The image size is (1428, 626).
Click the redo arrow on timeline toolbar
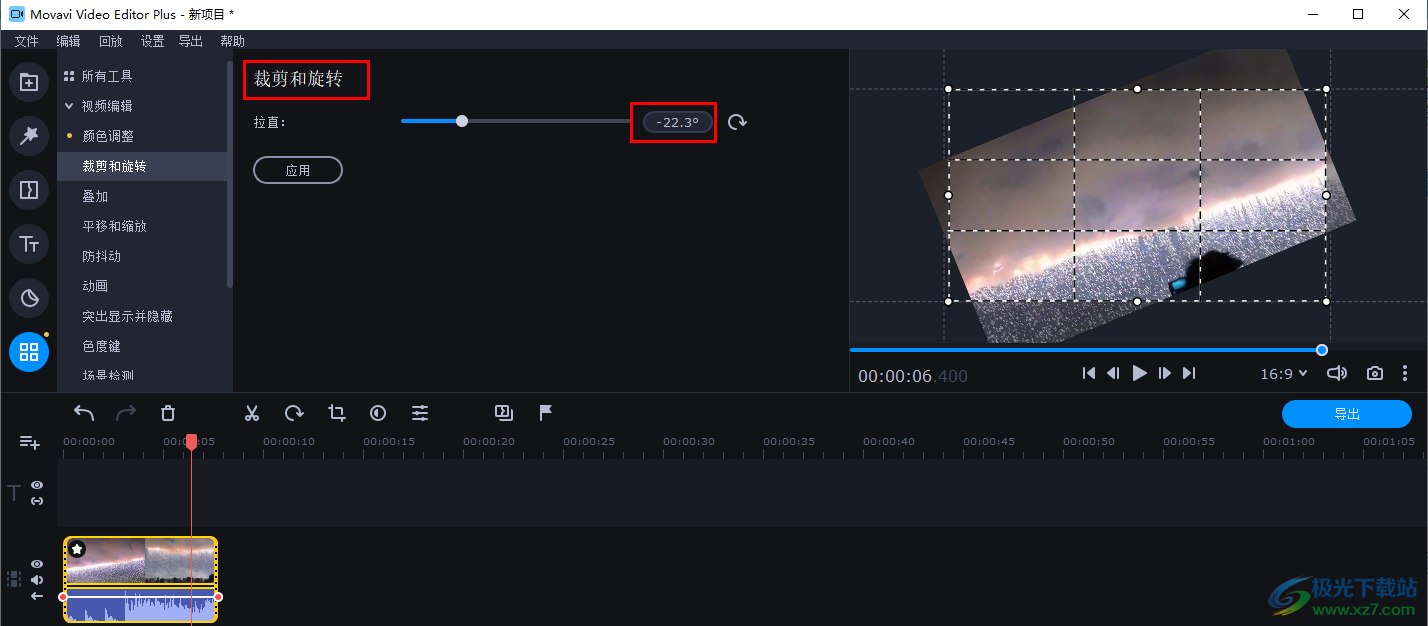[x=126, y=413]
